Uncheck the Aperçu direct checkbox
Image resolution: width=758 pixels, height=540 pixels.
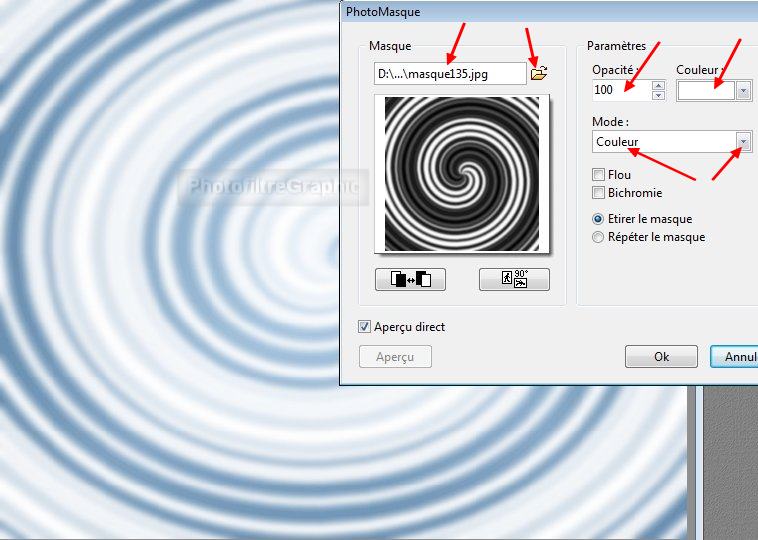click(365, 327)
